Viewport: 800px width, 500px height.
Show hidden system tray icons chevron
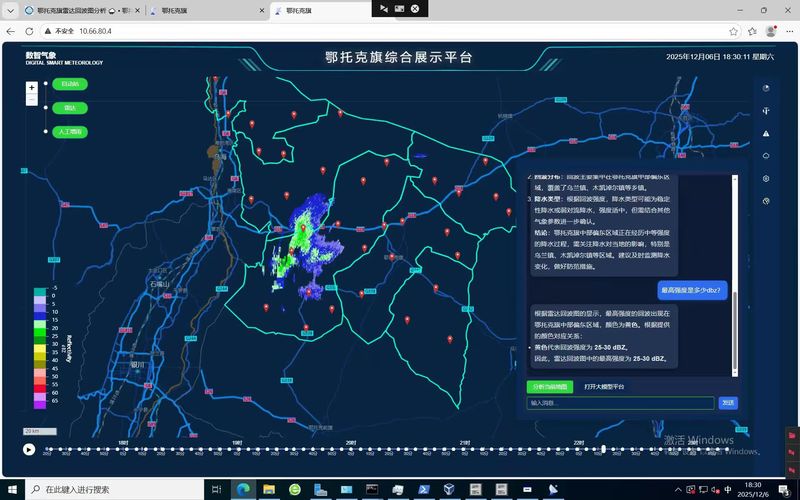678,490
